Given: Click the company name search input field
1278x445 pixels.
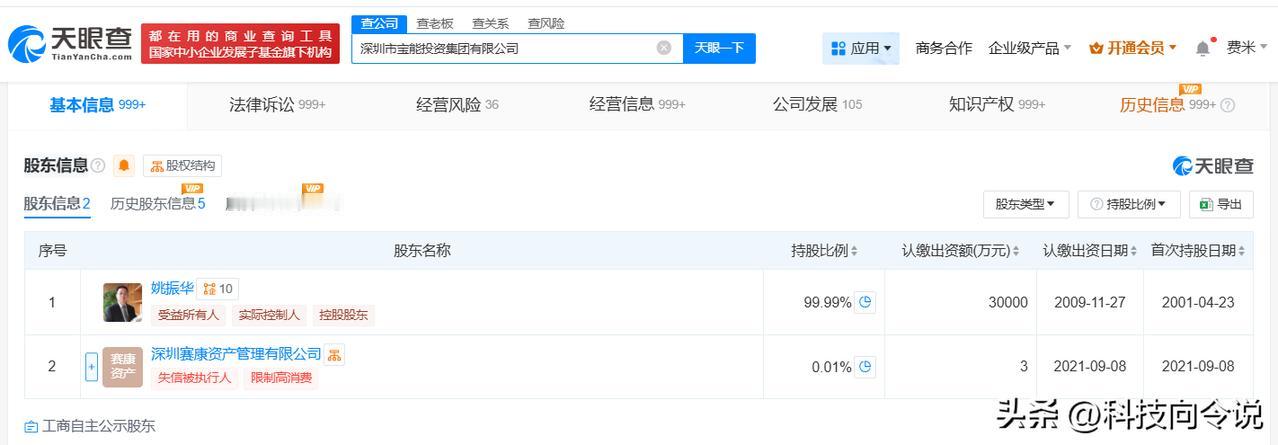Looking at the screenshot, I should click(505, 48).
